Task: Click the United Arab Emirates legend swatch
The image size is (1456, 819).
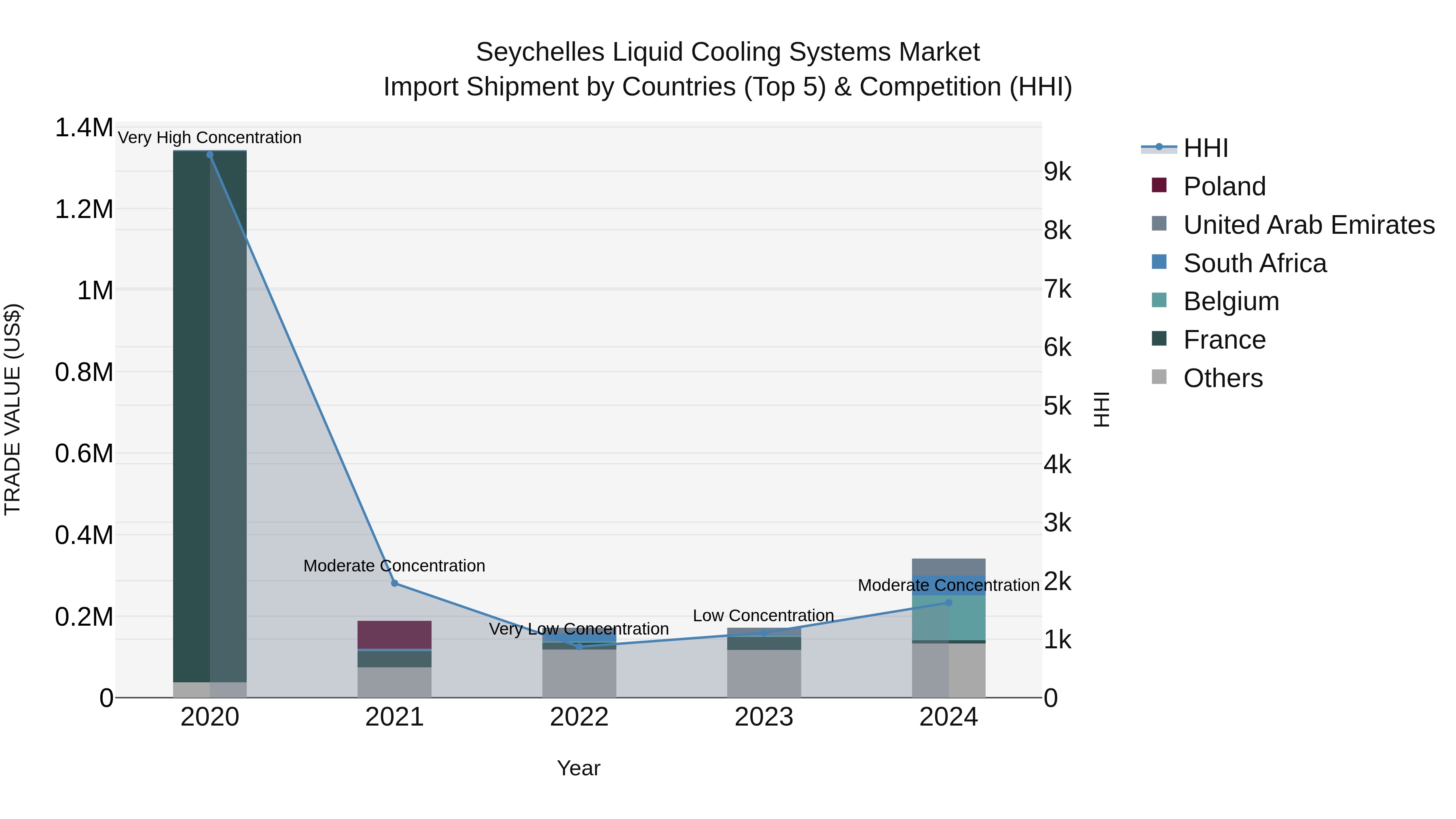Action: [x=1159, y=223]
